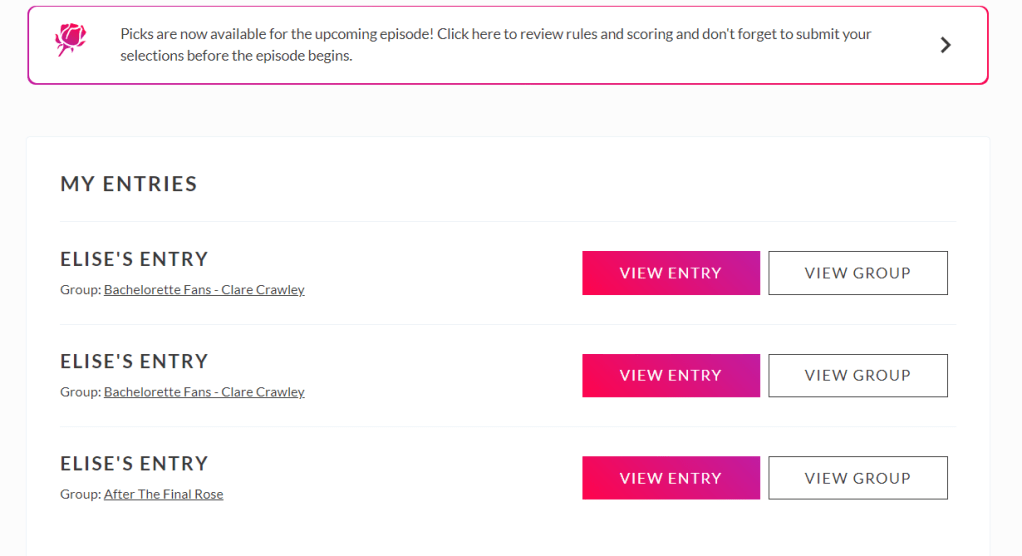1022x556 pixels.
Task: Click the 'Picks are now available' banner text
Action: click(x=495, y=34)
